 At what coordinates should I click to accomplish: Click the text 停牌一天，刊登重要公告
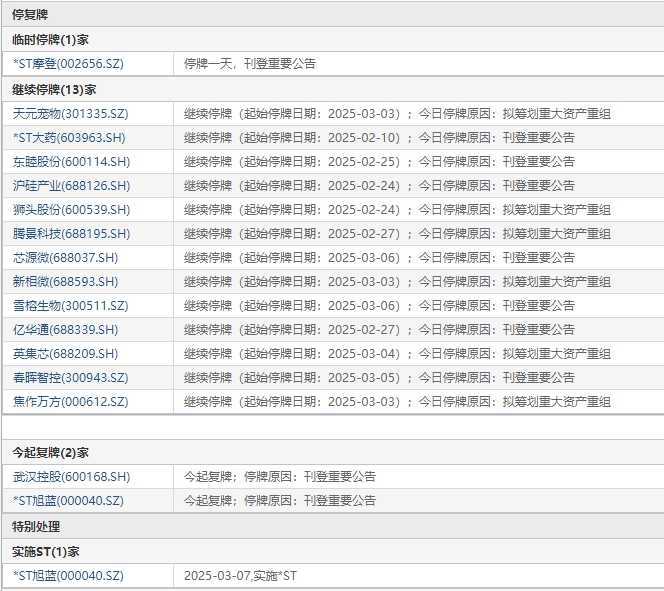point(250,64)
